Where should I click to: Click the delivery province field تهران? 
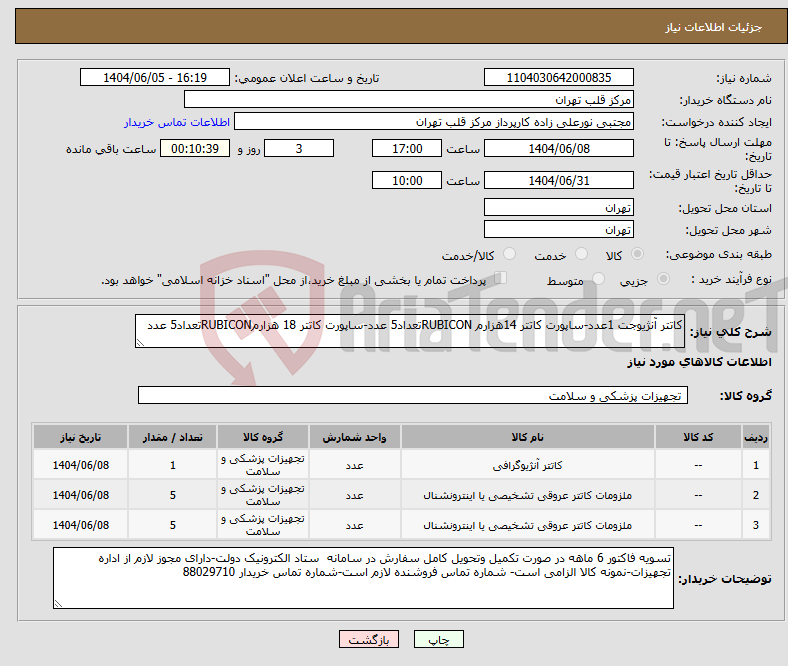pos(558,207)
